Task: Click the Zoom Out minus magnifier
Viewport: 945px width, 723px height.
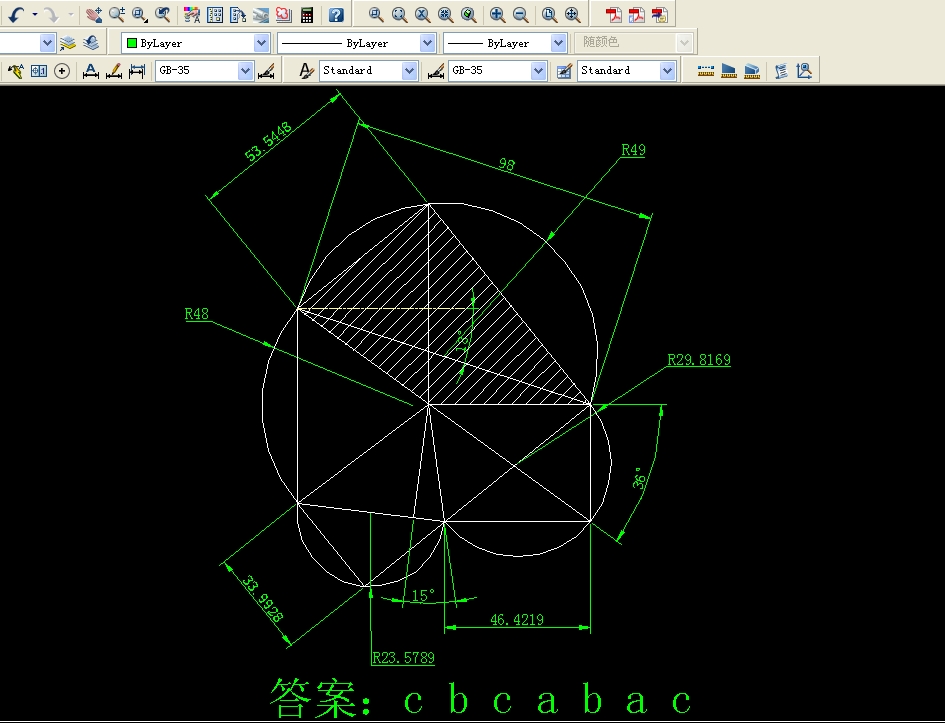Action: [x=520, y=14]
